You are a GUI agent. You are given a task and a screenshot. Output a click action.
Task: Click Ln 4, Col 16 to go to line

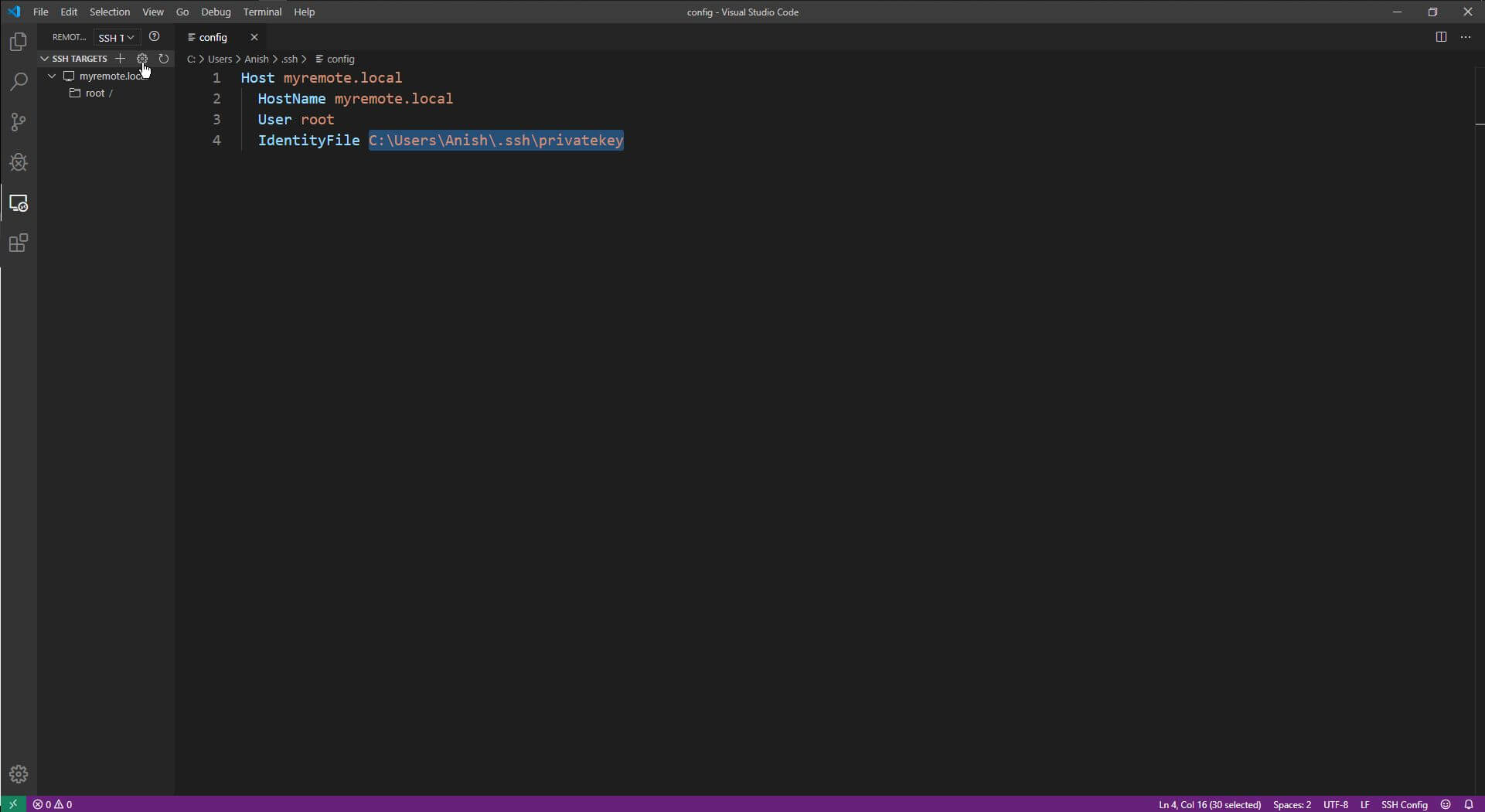pyautogui.click(x=1208, y=804)
